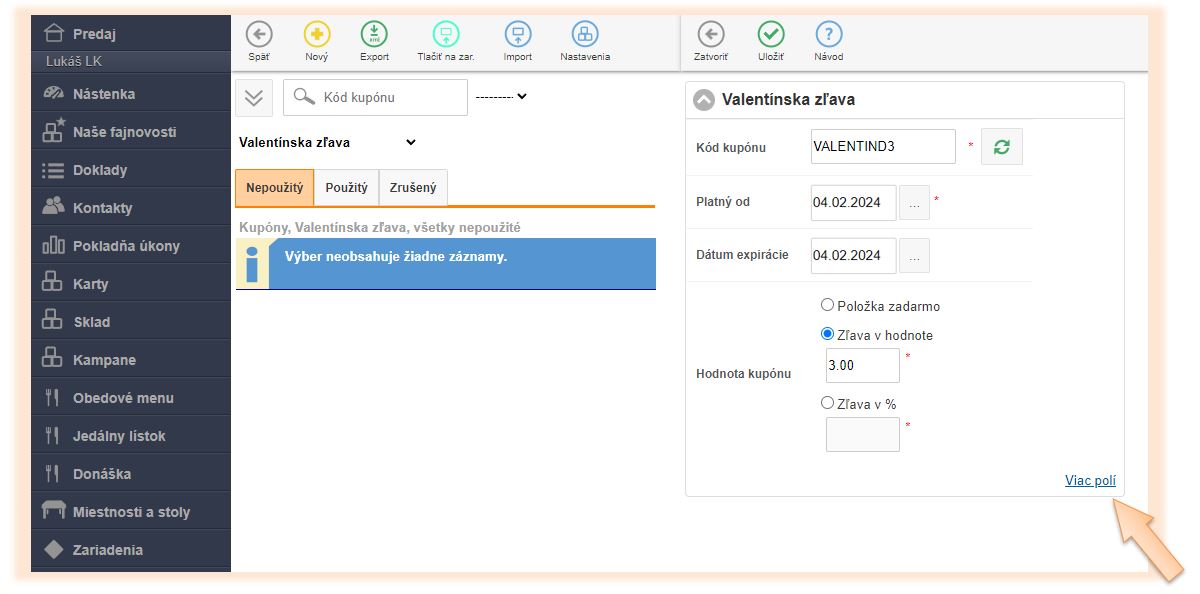Screen dimensions: 1200x594
Task: Switch to the Zrušený tab
Action: click(x=413, y=188)
